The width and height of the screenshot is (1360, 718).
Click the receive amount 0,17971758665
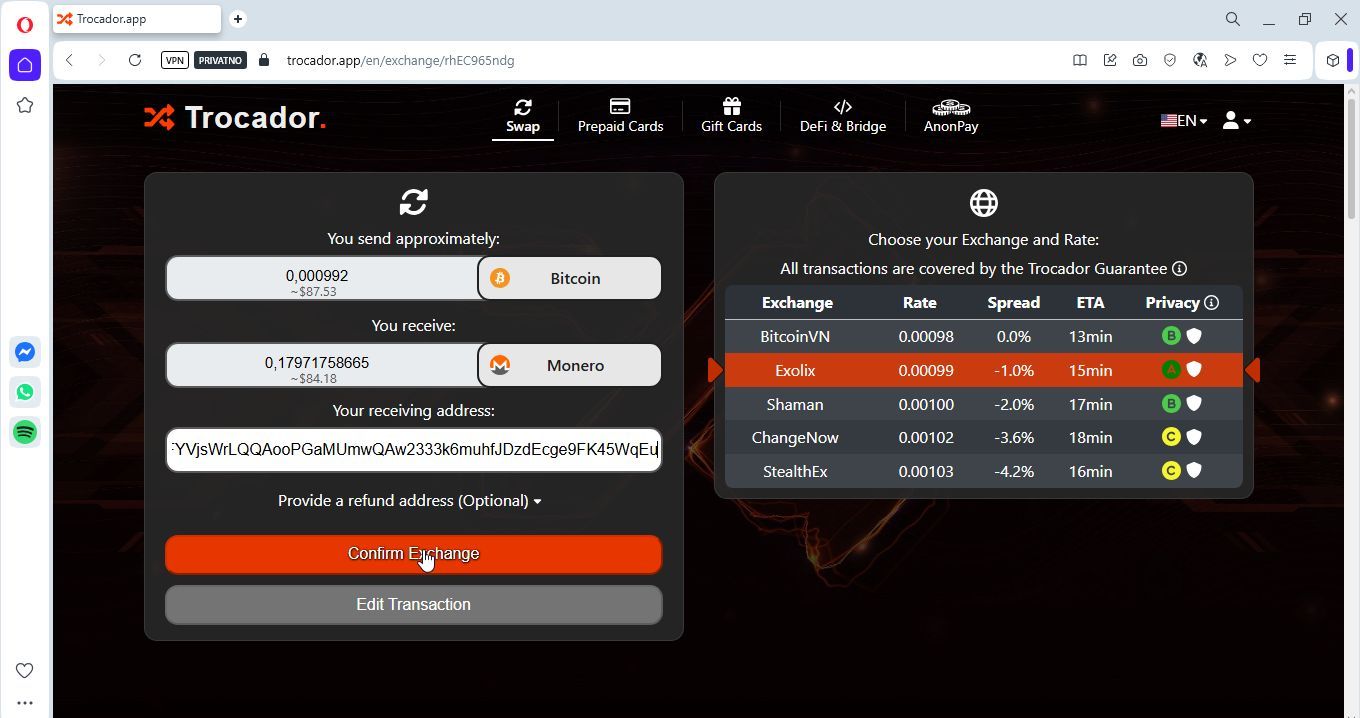tap(322, 365)
